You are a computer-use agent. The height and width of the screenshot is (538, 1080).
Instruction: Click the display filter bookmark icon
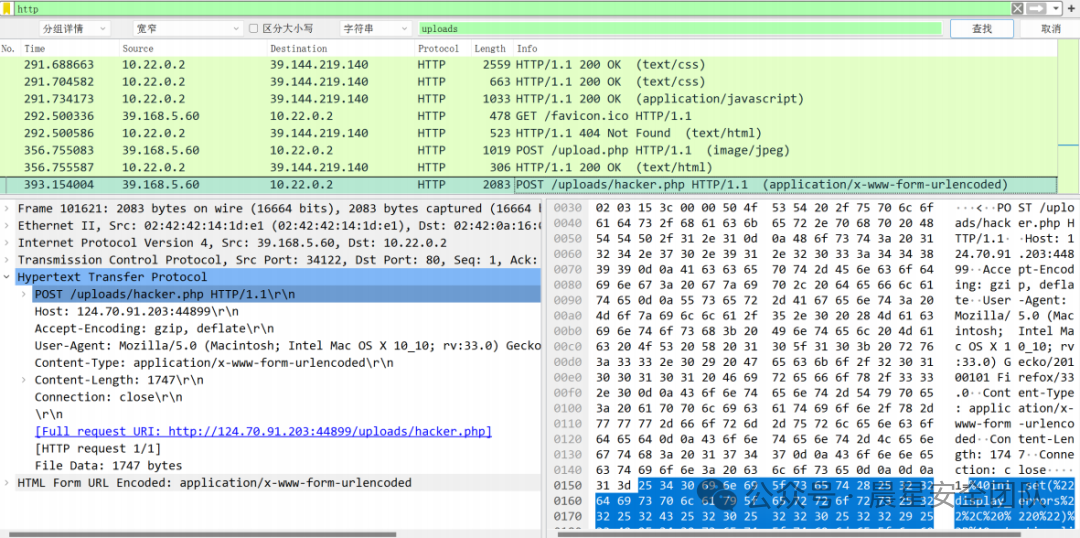tap(8, 8)
